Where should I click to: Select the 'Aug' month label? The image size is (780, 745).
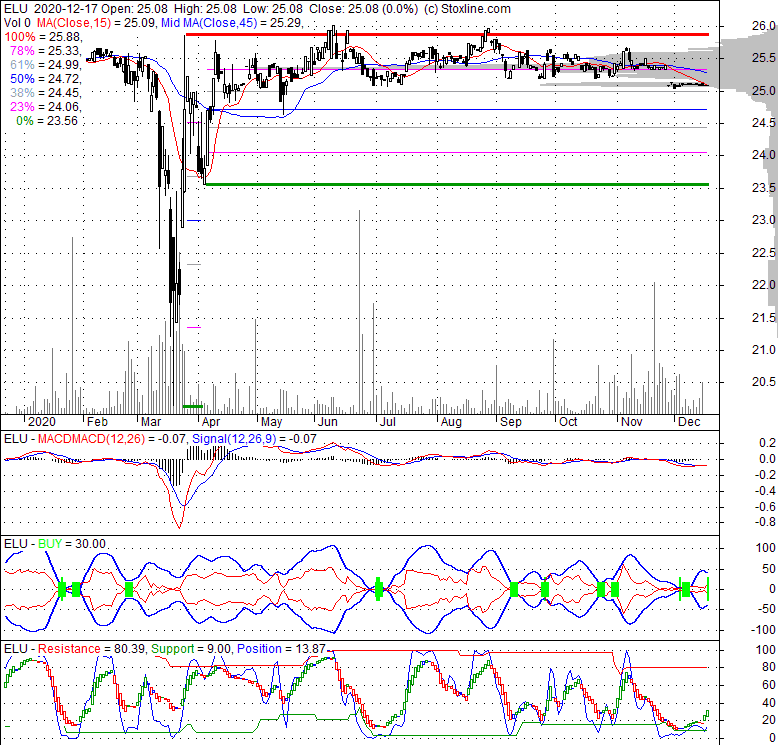coord(451,422)
